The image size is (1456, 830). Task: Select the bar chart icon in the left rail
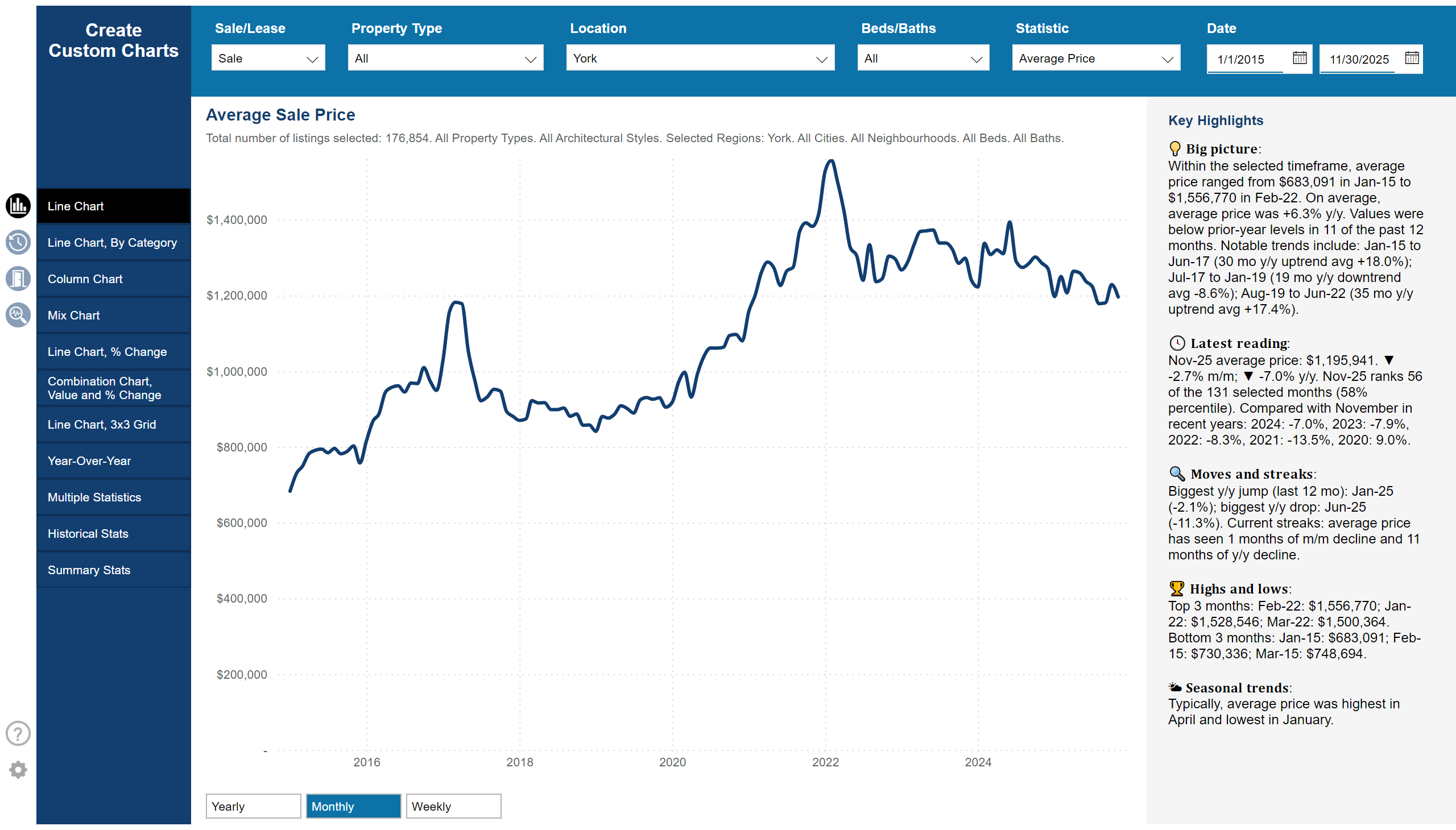click(x=18, y=206)
